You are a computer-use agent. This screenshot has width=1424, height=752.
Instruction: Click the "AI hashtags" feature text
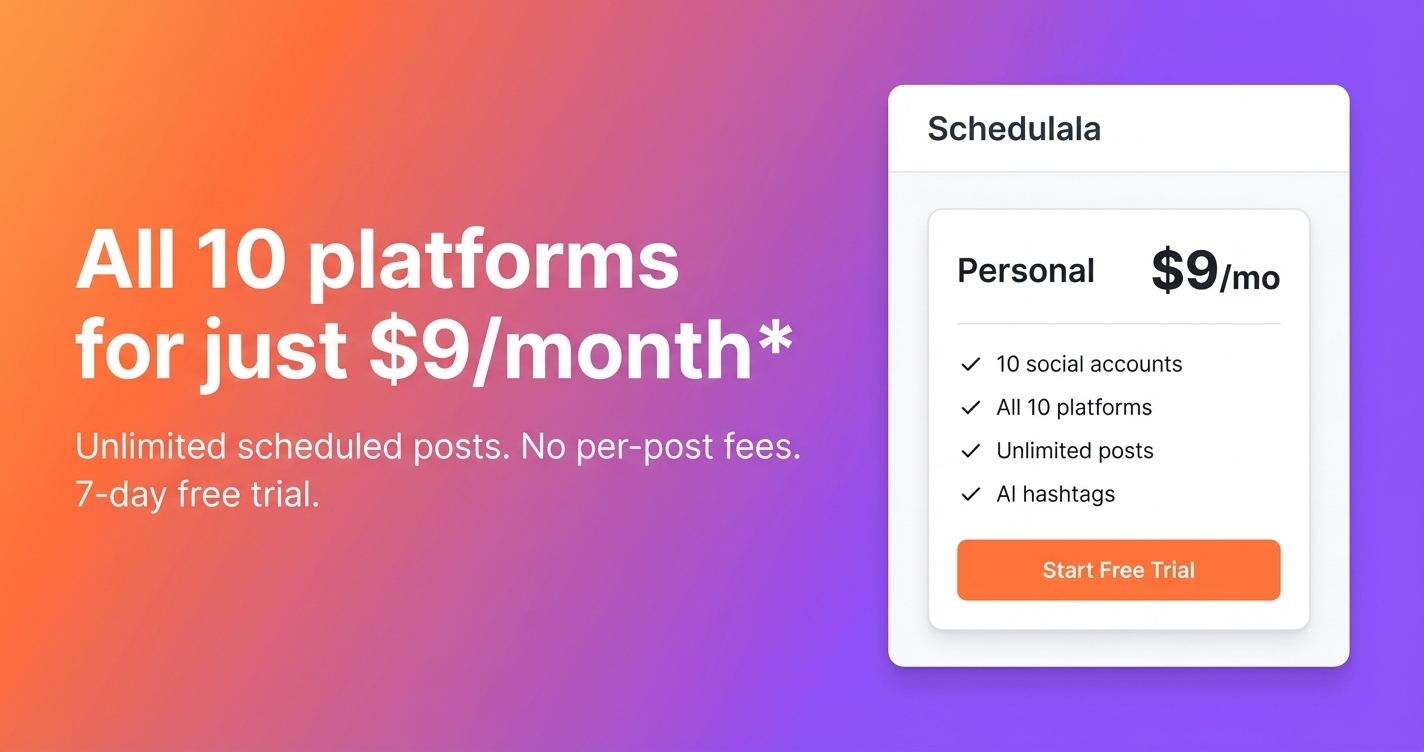[1055, 494]
